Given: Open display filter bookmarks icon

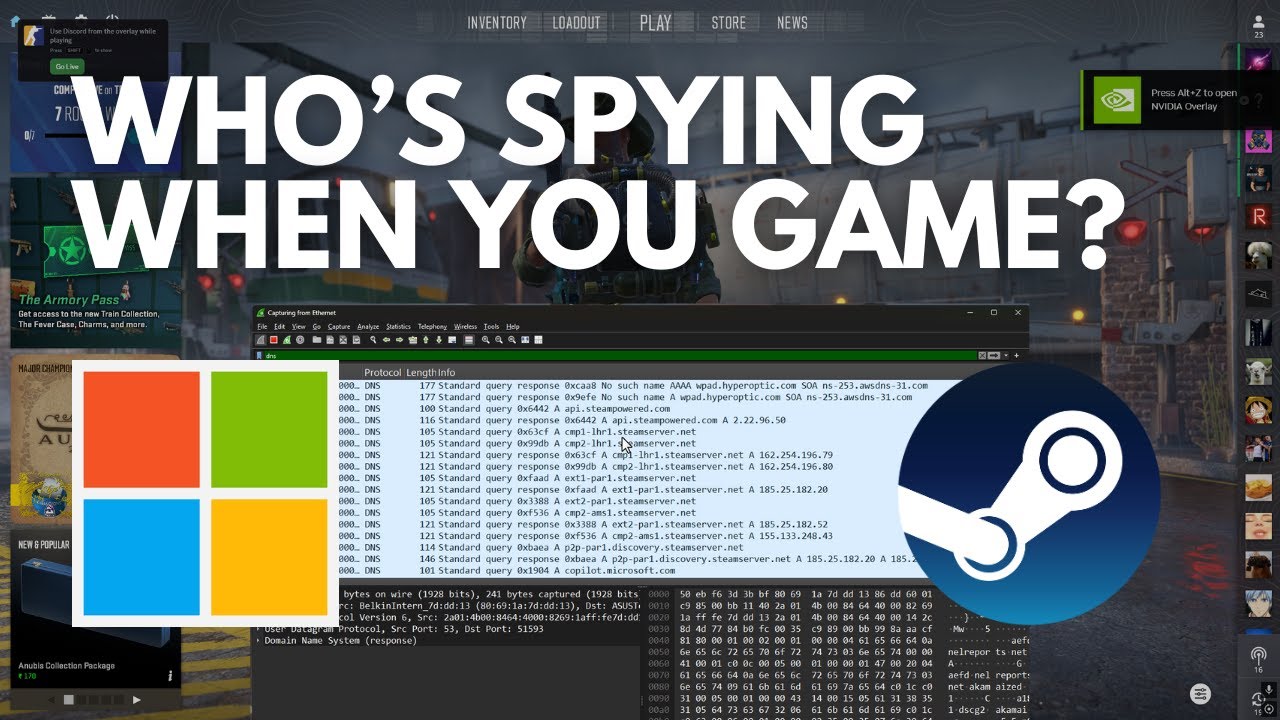Looking at the screenshot, I should [x=259, y=355].
